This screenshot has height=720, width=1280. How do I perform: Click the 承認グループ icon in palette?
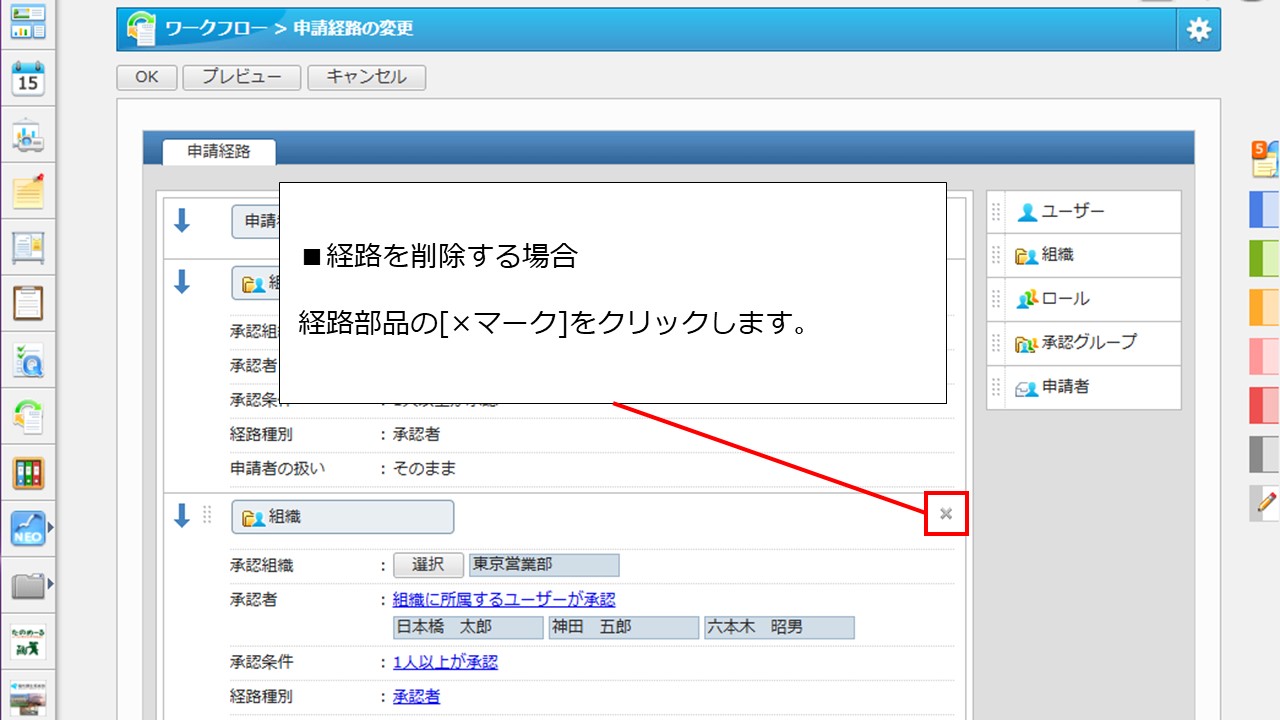coord(1027,343)
